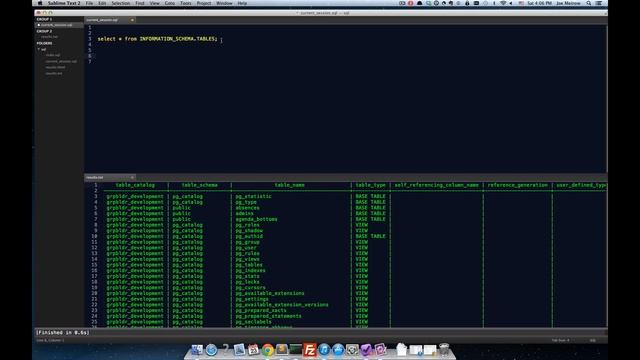Screen dimensions: 640x360
Task: Open the Project menu
Action: 204,3
